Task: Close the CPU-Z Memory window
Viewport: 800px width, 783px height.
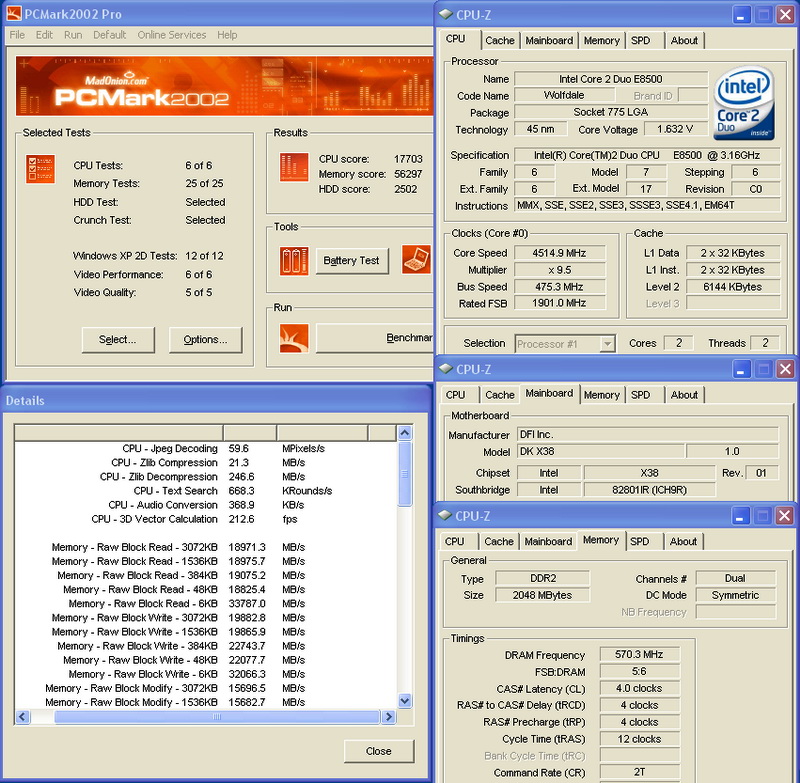Action: (784, 516)
